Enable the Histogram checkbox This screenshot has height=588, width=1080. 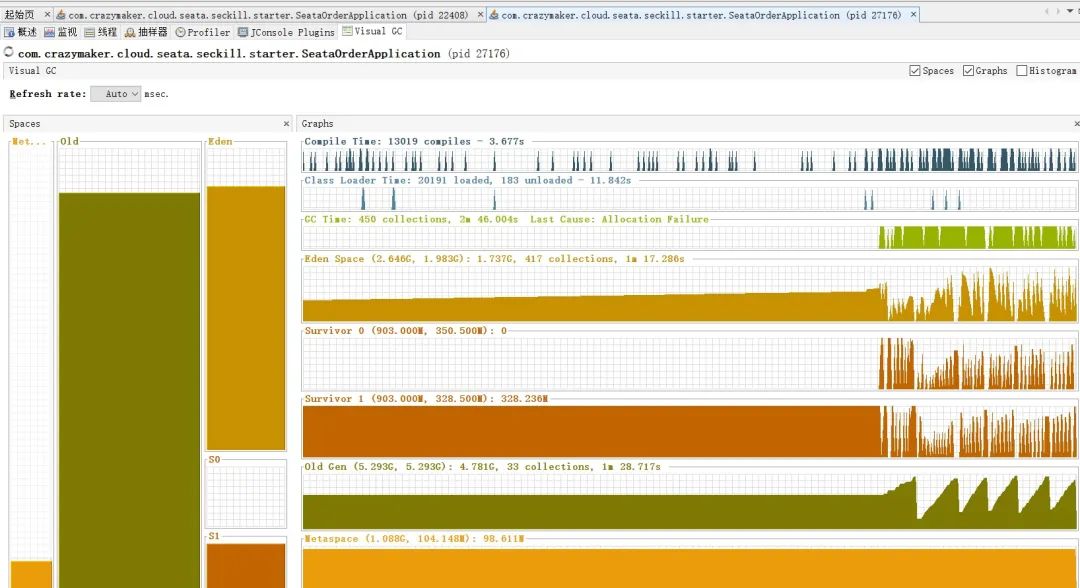click(x=1022, y=70)
